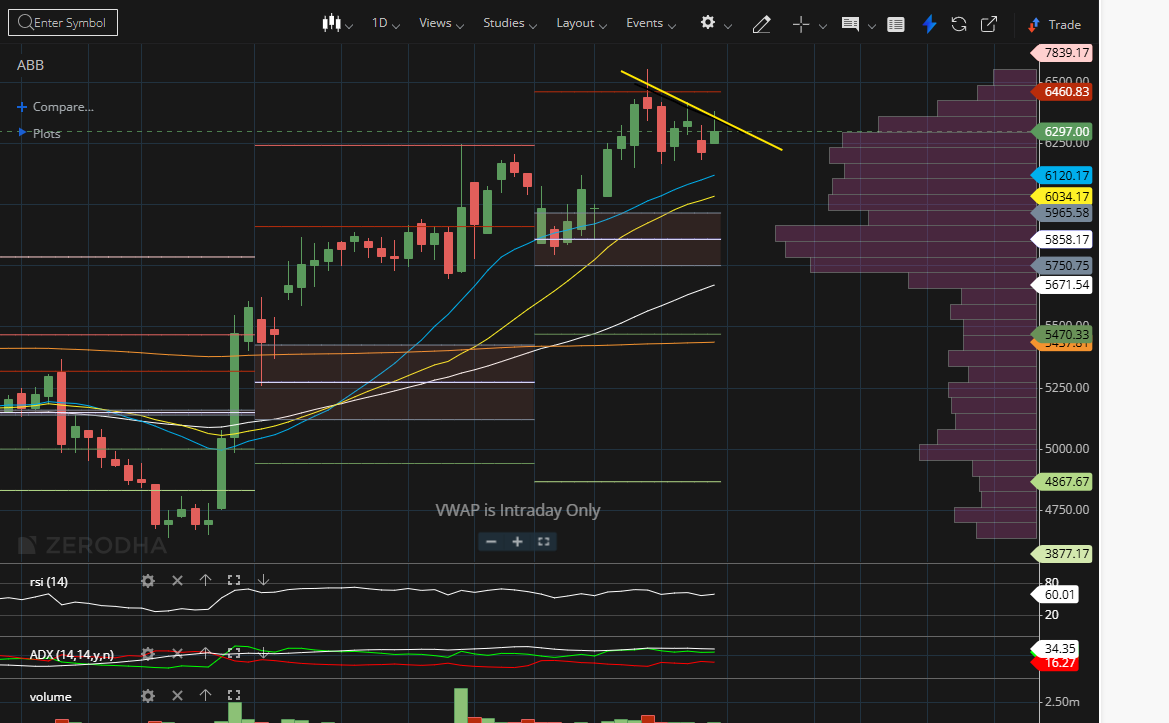Move rsi panel up

coord(206,580)
